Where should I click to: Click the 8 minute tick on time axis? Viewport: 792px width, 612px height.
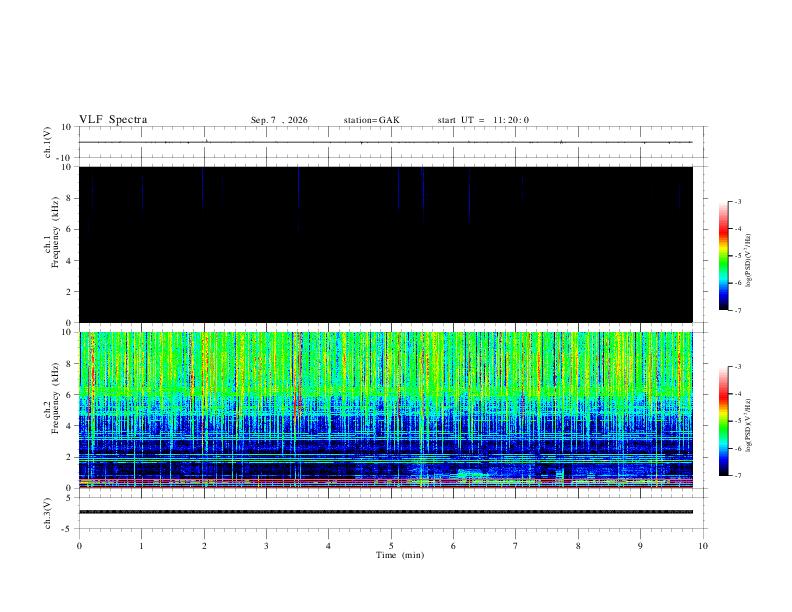click(578, 546)
